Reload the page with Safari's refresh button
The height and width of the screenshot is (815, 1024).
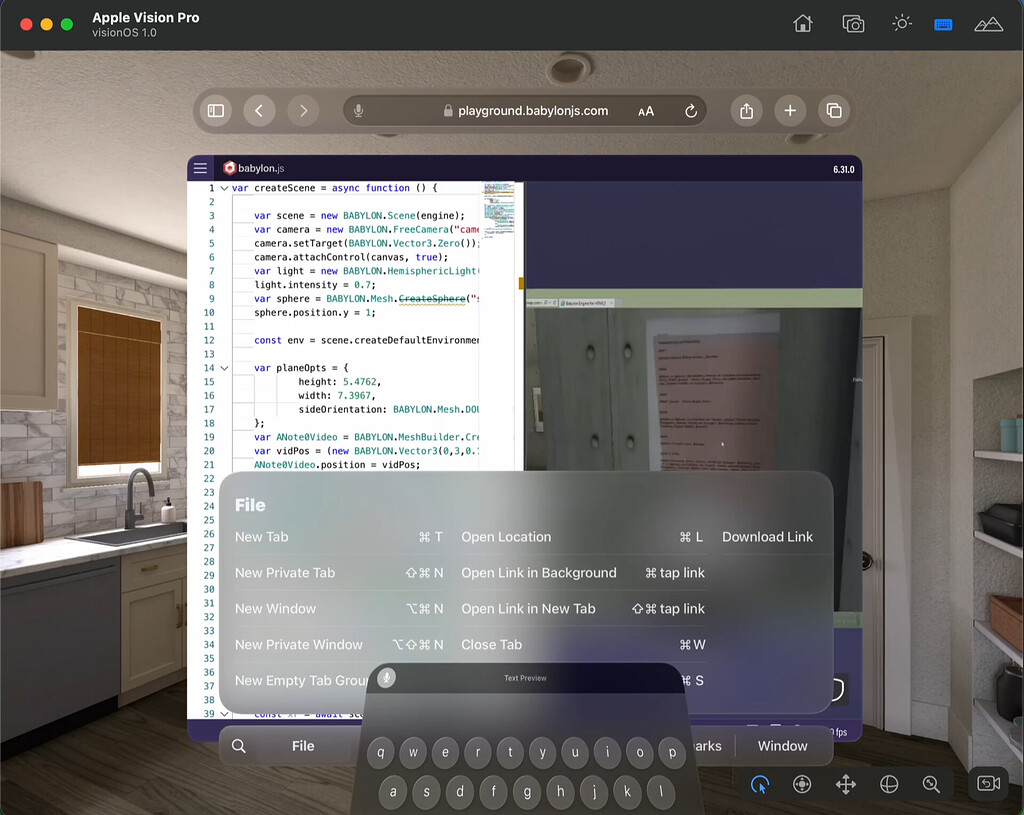(x=691, y=110)
